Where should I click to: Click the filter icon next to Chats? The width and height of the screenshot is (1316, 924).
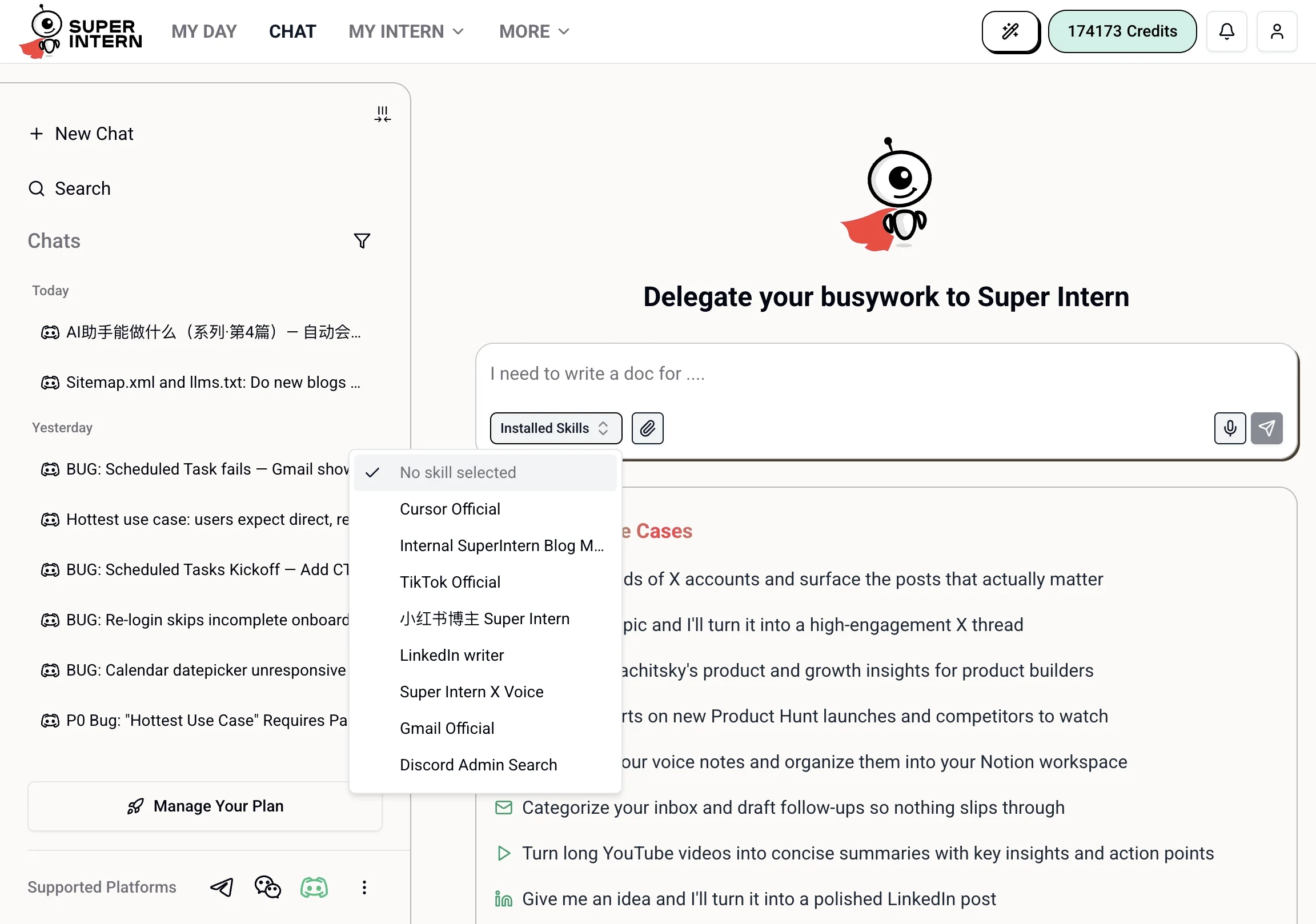(x=362, y=241)
